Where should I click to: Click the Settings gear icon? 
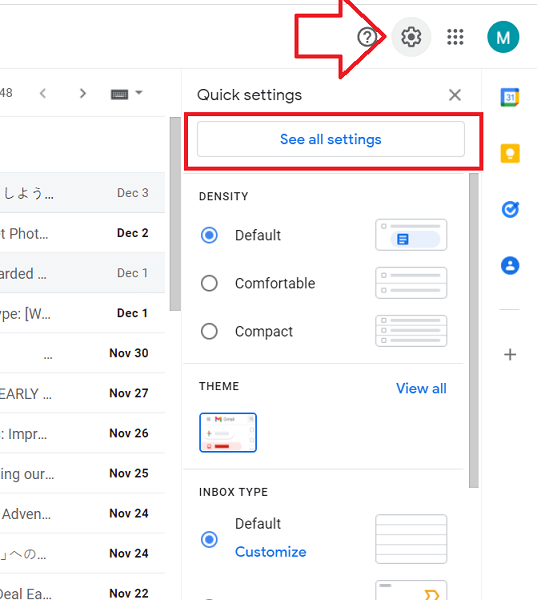pos(411,37)
